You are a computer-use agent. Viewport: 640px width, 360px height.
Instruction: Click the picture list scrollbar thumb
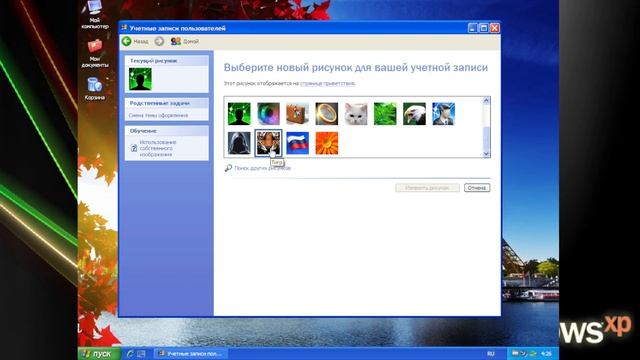(486, 139)
